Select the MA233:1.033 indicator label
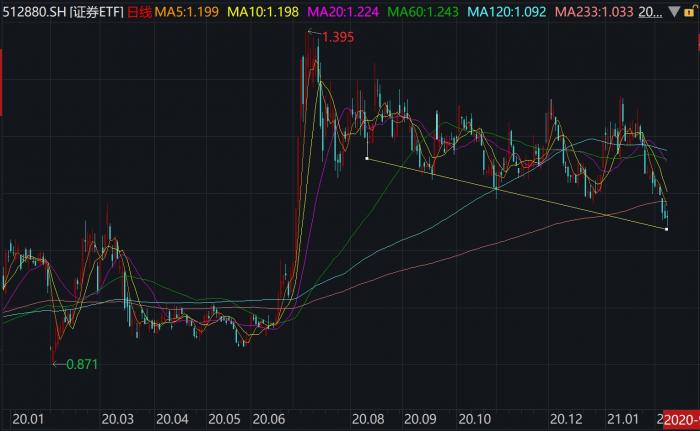 (x=594, y=12)
